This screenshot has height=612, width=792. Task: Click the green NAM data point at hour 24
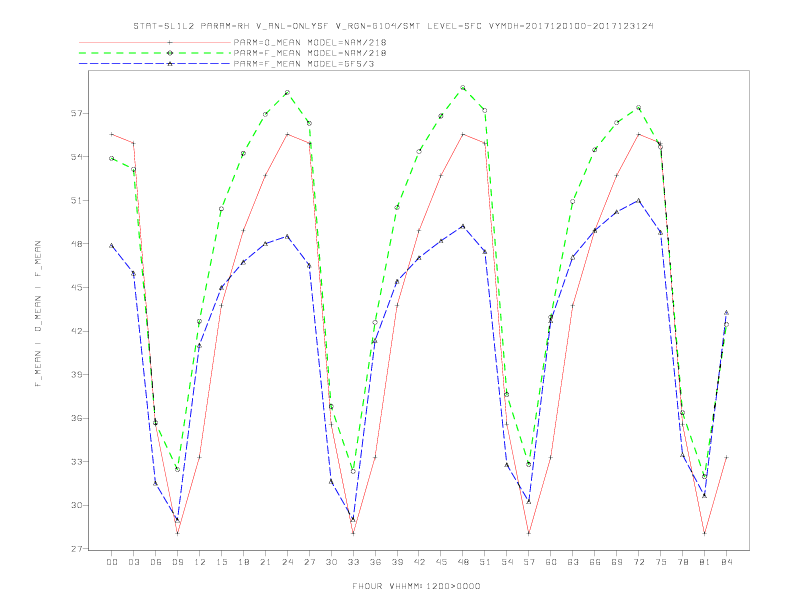pyautogui.click(x=287, y=92)
